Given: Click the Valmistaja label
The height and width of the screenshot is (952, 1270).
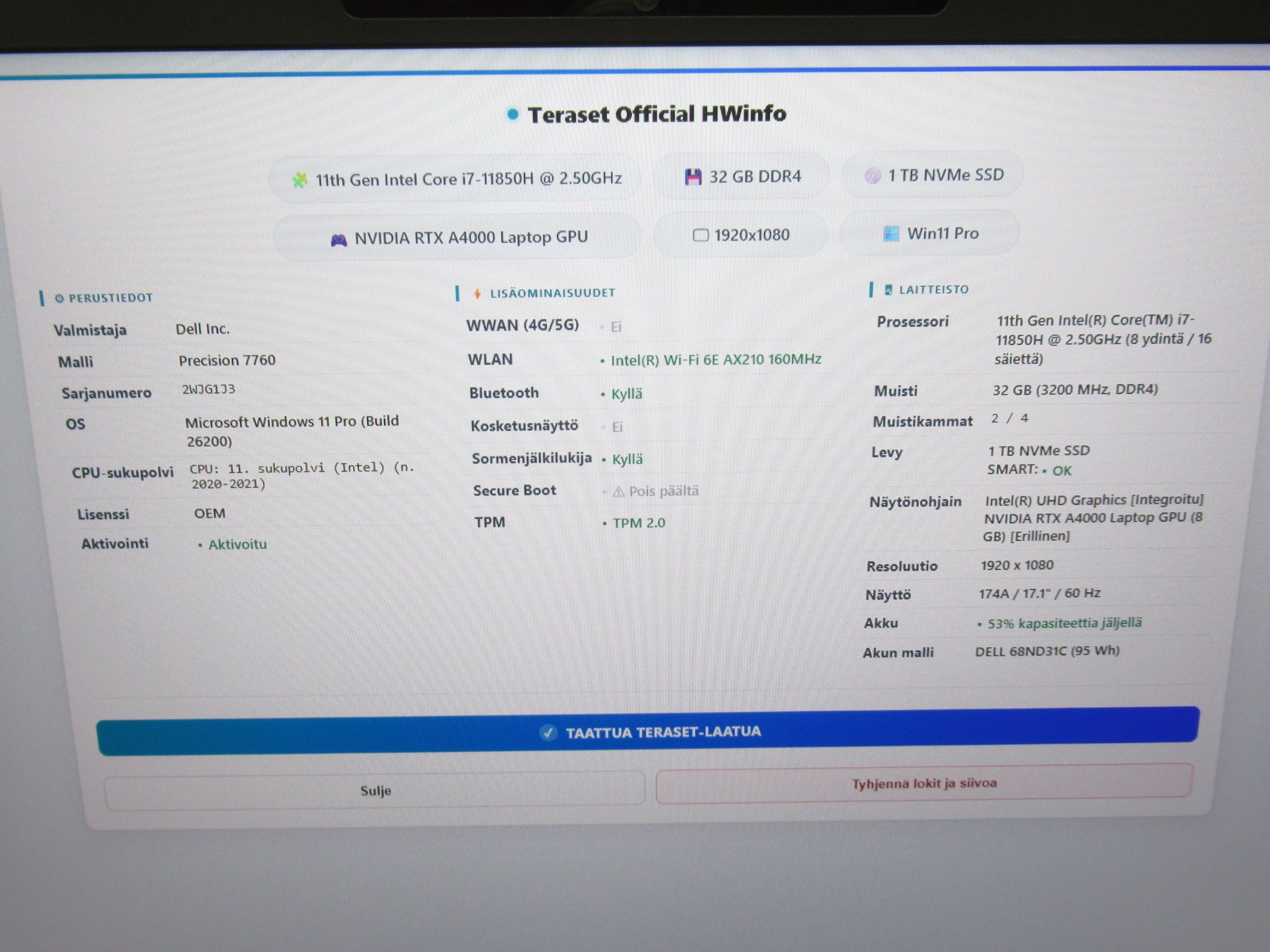Looking at the screenshot, I should point(90,330).
